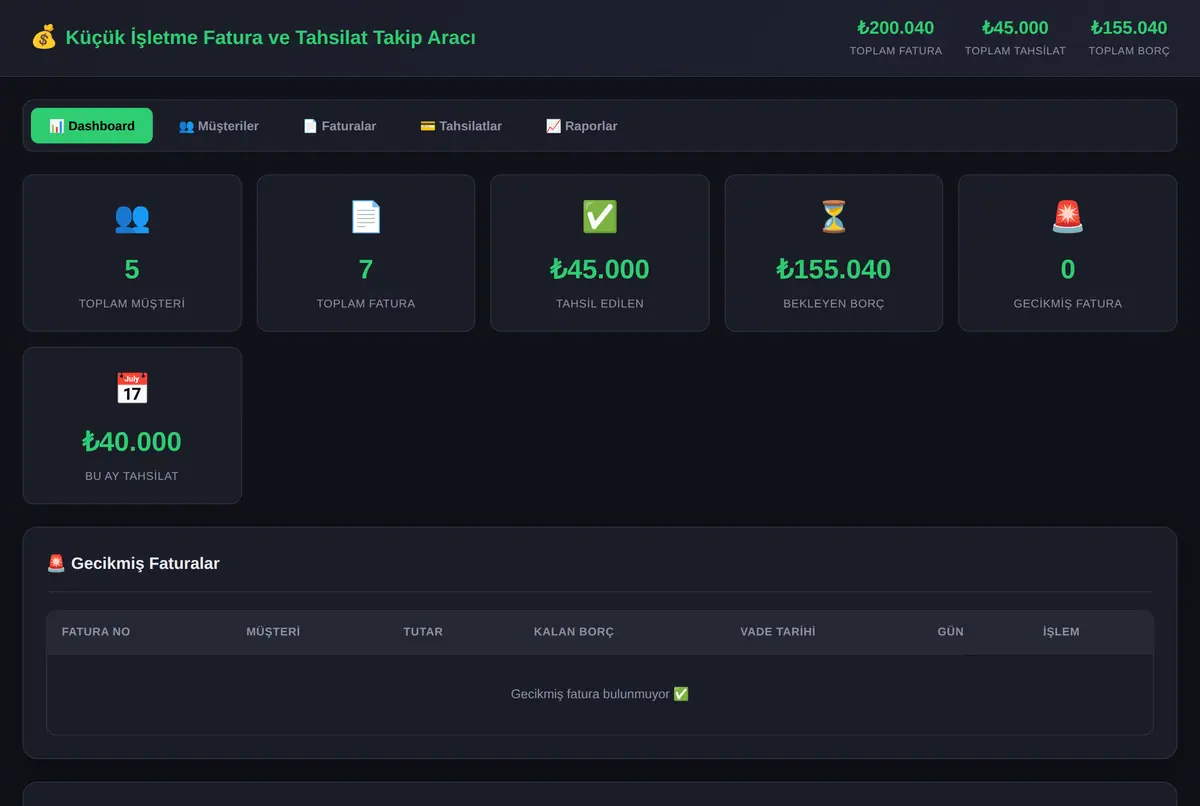Go to the Tahsilatlar tab

tap(461, 126)
